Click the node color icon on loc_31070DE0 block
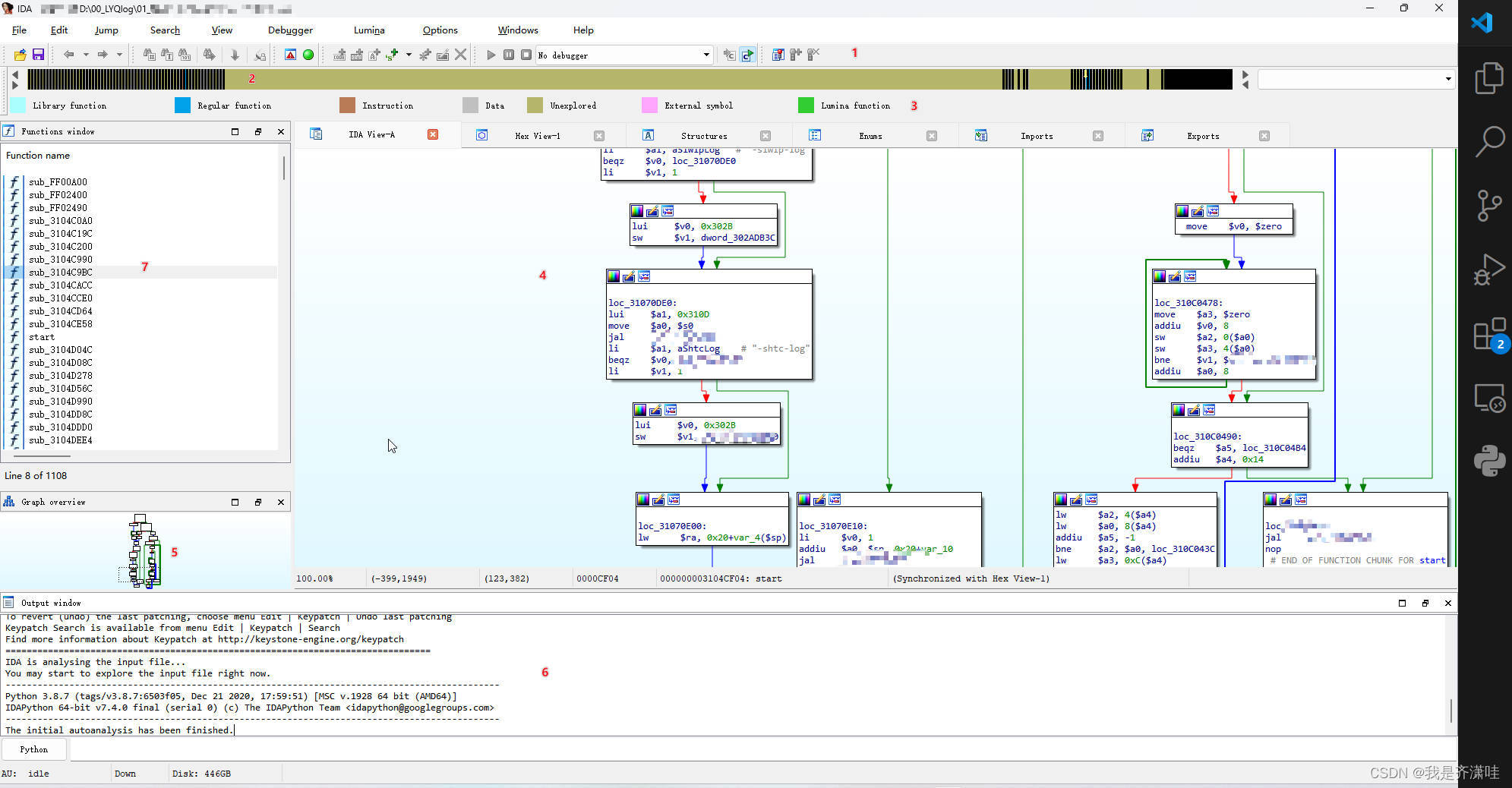1512x788 pixels. pos(614,276)
